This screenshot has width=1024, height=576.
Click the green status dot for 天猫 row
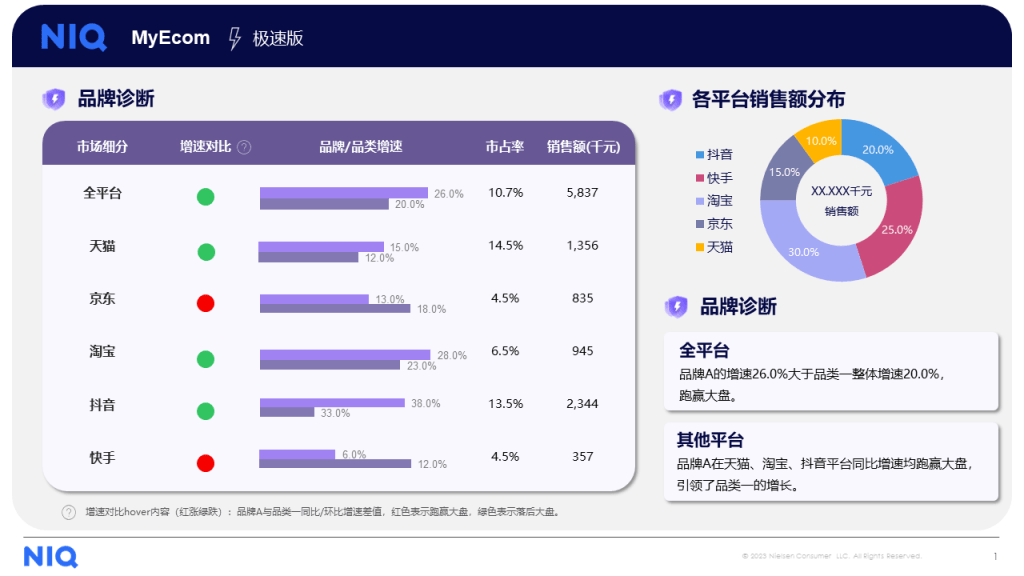(x=206, y=252)
